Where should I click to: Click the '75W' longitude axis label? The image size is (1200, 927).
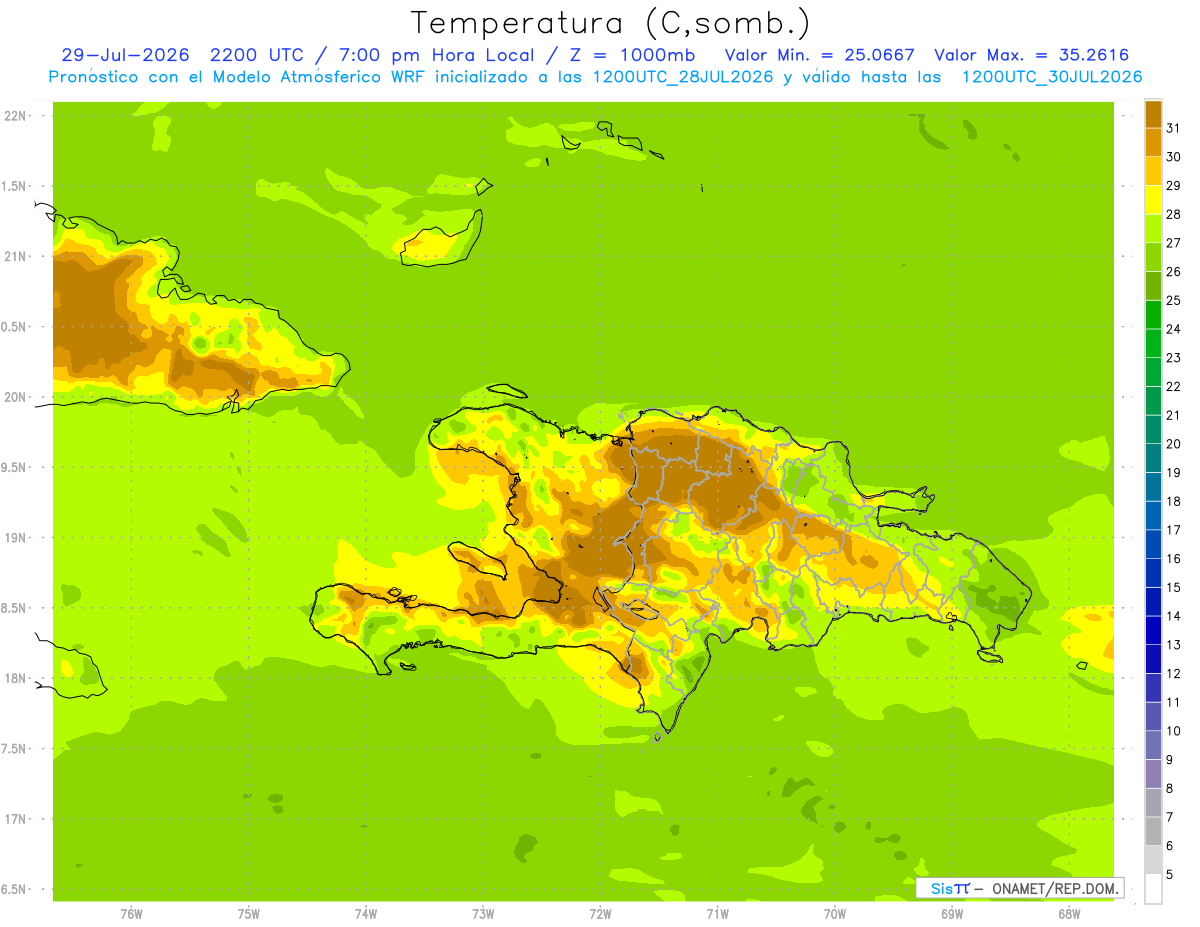click(248, 914)
